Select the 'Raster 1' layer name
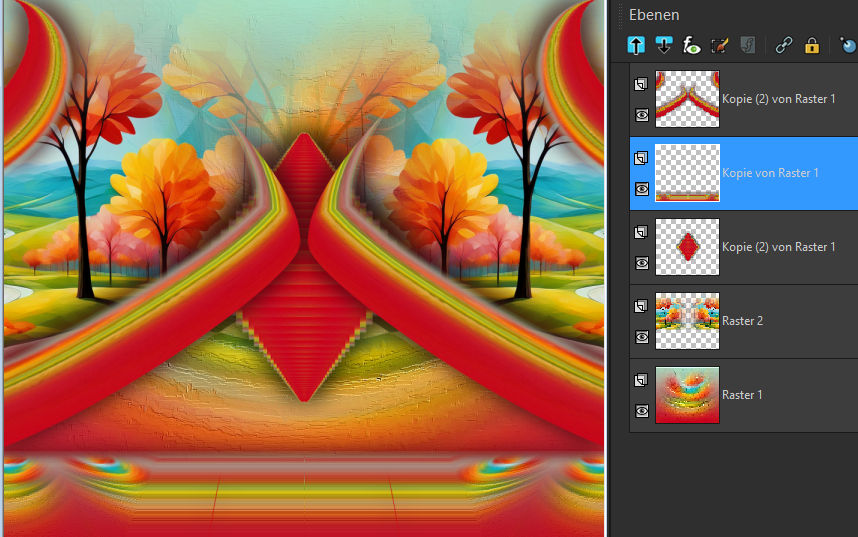This screenshot has height=537, width=858. [742, 395]
